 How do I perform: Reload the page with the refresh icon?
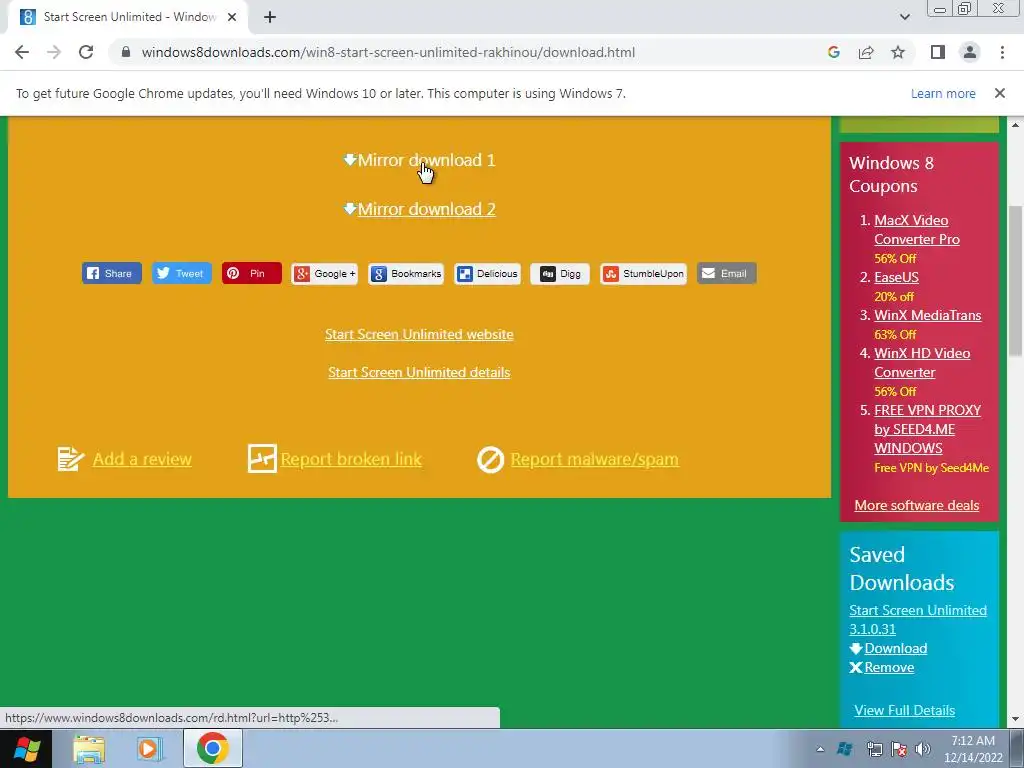coord(86,52)
